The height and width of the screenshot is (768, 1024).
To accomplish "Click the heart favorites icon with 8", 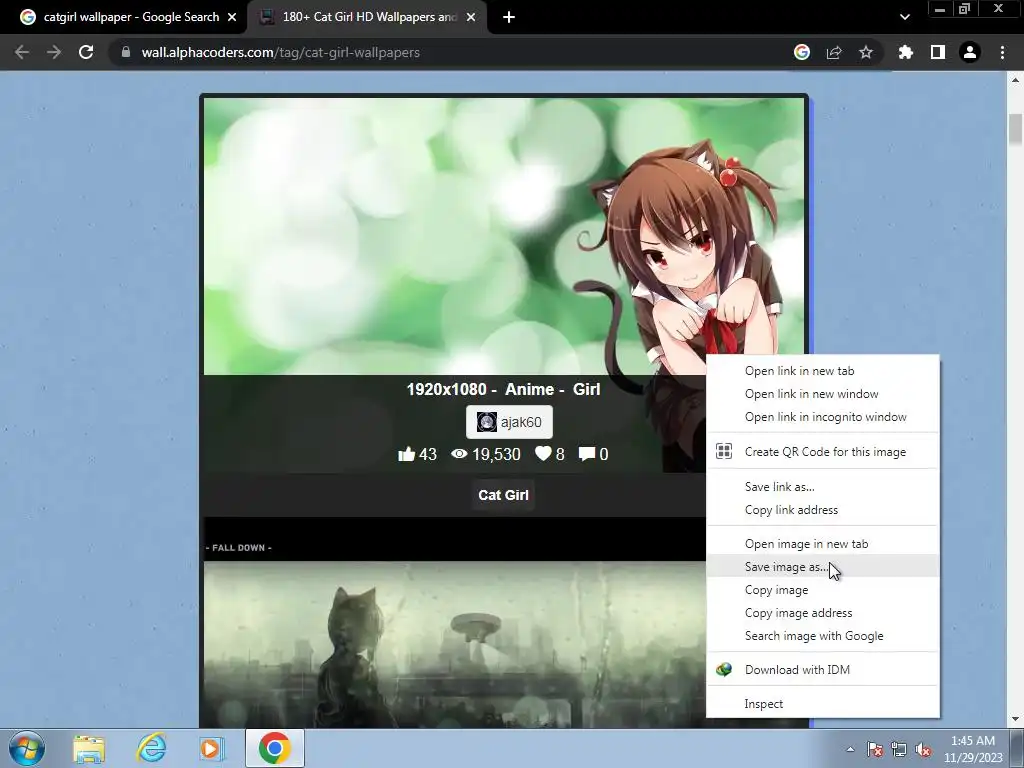I will click(543, 453).
